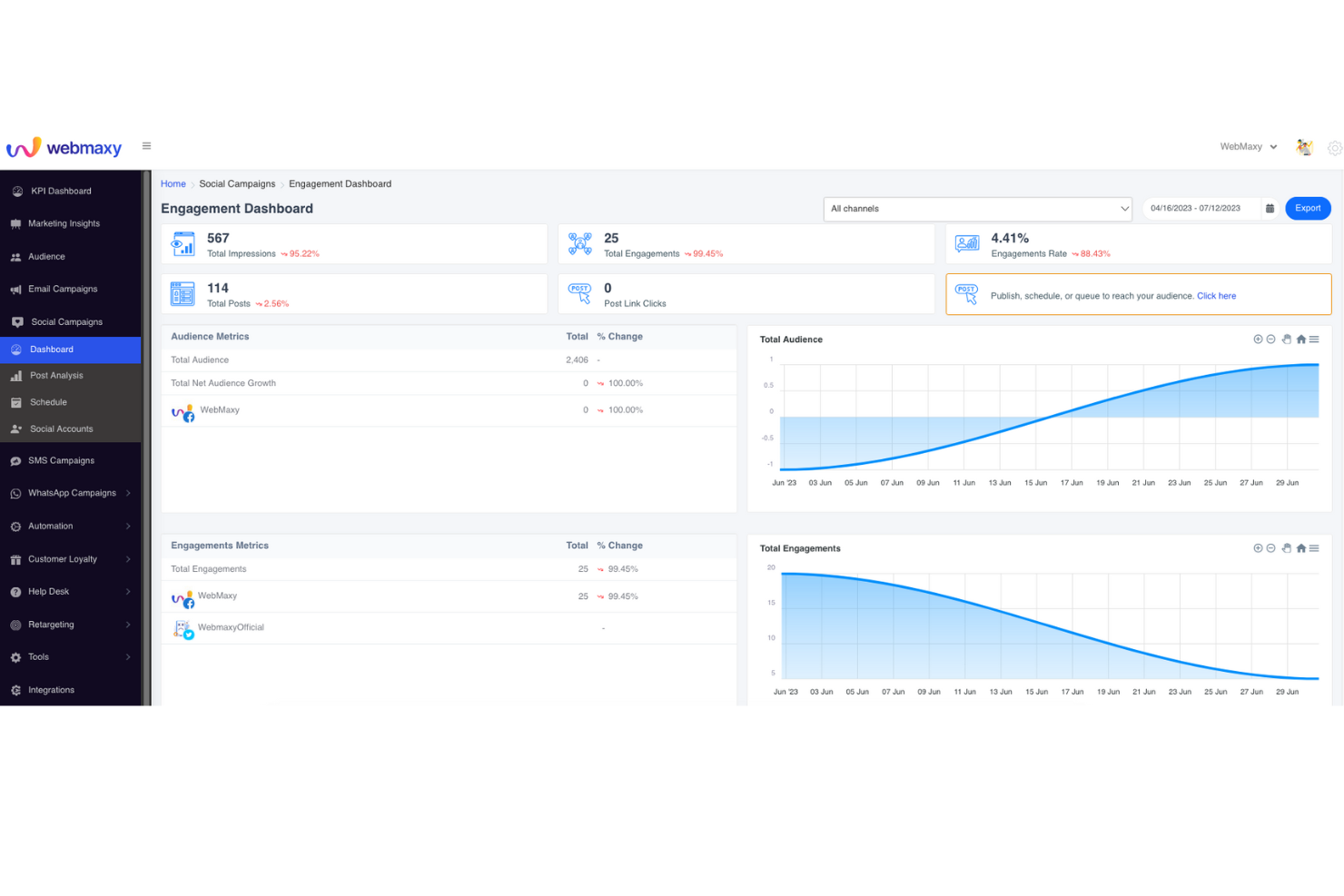The height and width of the screenshot is (896, 1344).
Task: Click the Export button
Action: point(1308,209)
